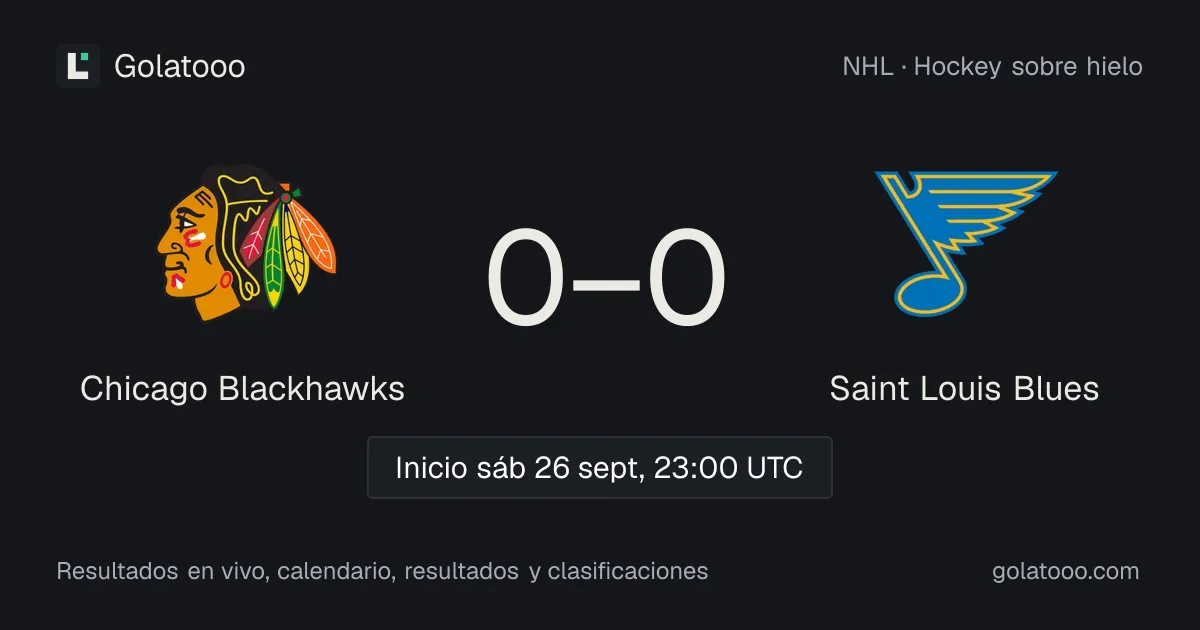Click the Blackhawks logo face profile

click(x=197, y=252)
